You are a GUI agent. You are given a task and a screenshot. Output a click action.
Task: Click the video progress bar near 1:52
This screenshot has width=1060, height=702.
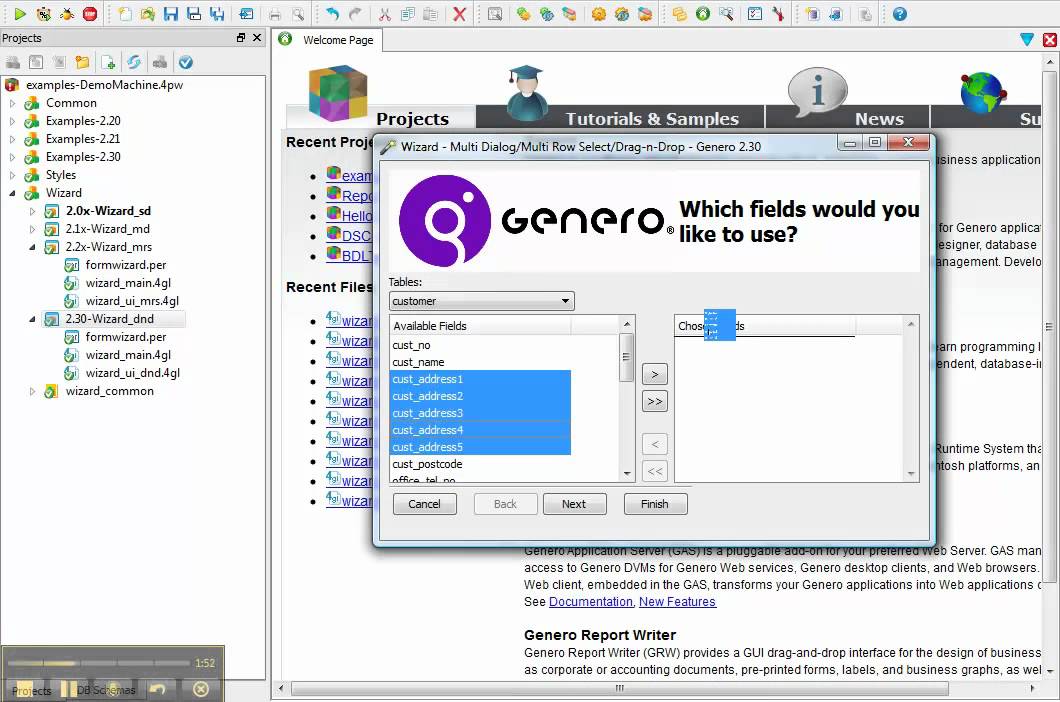click(99, 663)
